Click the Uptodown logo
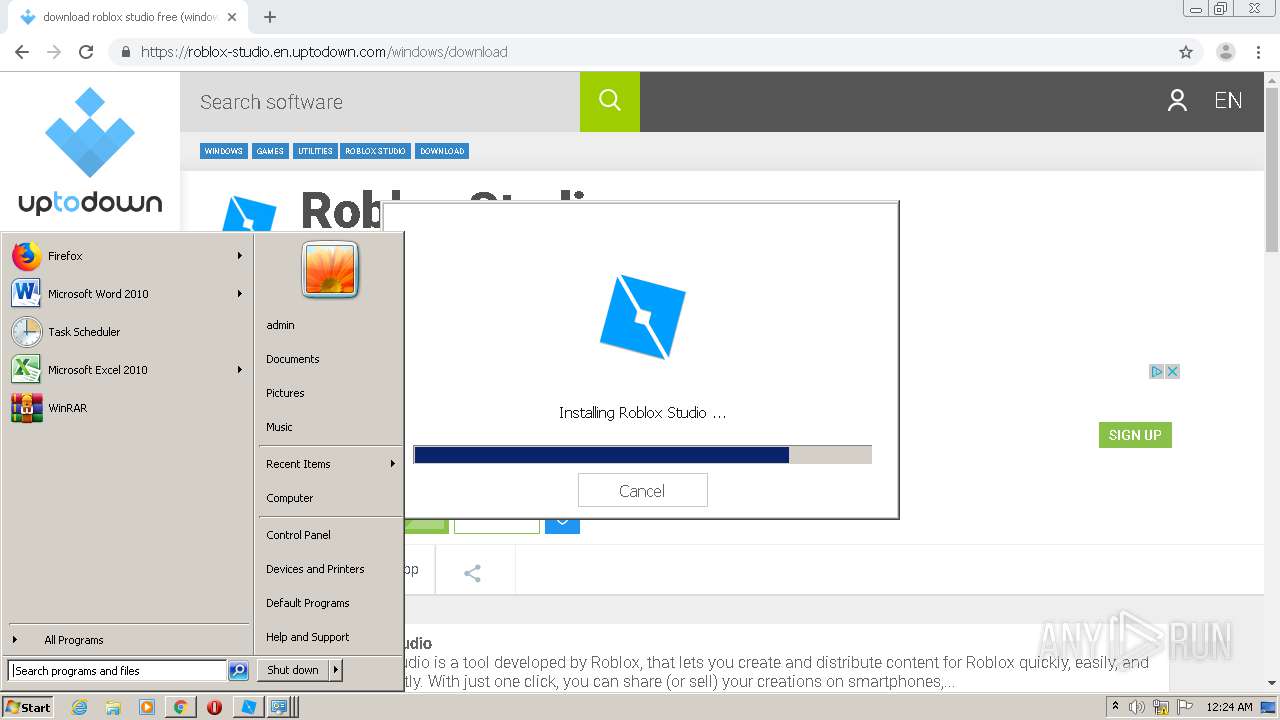The width and height of the screenshot is (1280, 720). pos(90,151)
